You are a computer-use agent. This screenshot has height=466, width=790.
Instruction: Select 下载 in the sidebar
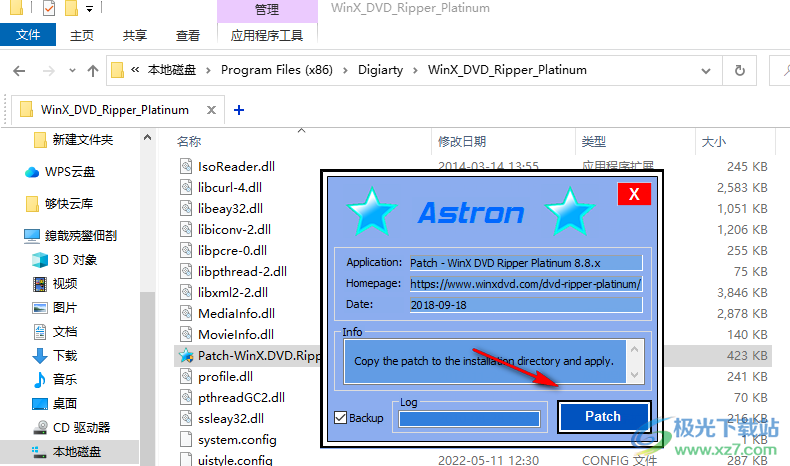(64, 356)
